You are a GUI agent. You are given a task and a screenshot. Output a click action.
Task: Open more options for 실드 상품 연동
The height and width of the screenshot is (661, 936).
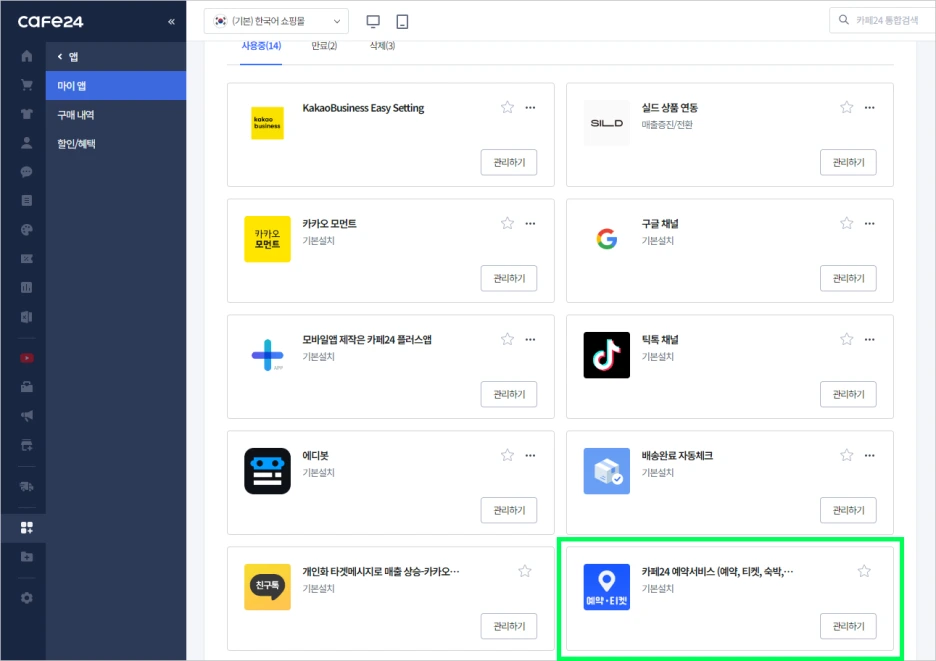coord(870,107)
